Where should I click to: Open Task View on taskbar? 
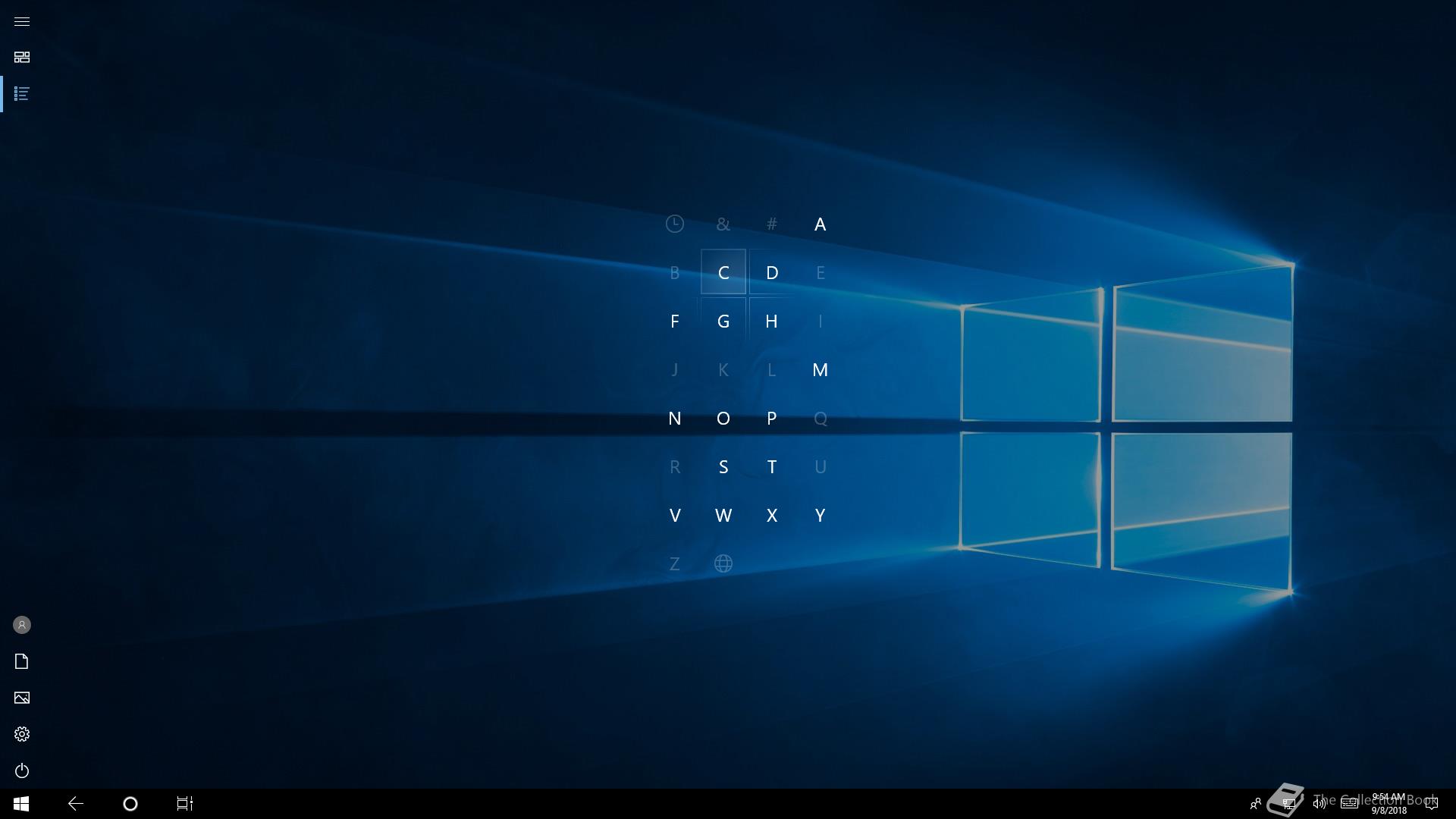[185, 804]
